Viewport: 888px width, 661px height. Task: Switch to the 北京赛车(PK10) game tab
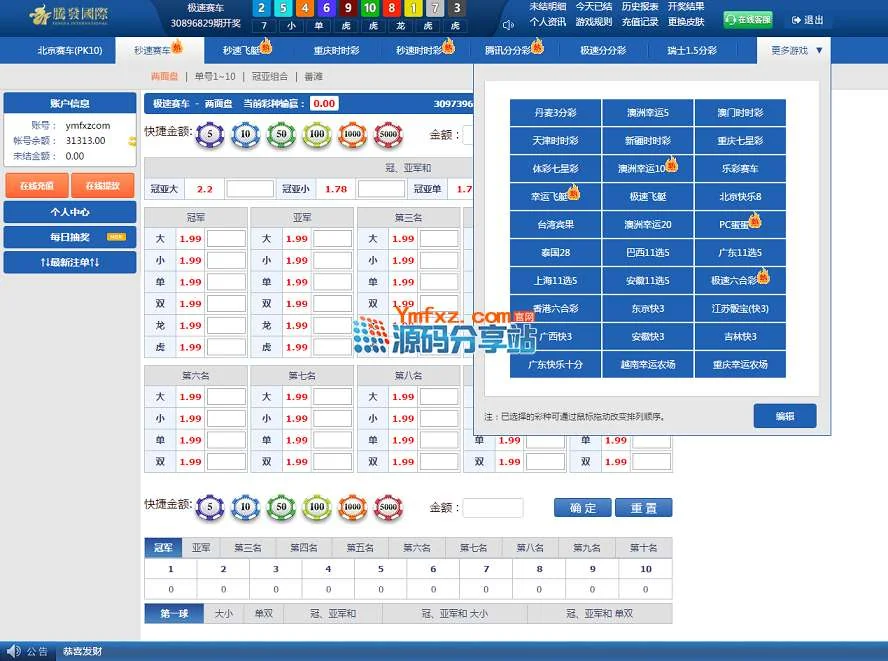70,49
